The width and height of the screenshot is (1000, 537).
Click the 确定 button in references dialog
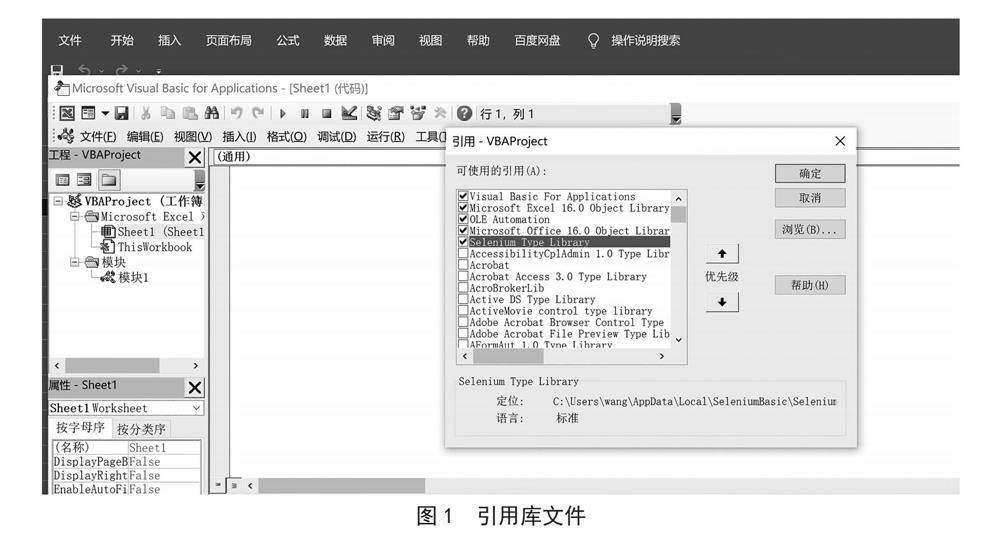pyautogui.click(x=809, y=173)
